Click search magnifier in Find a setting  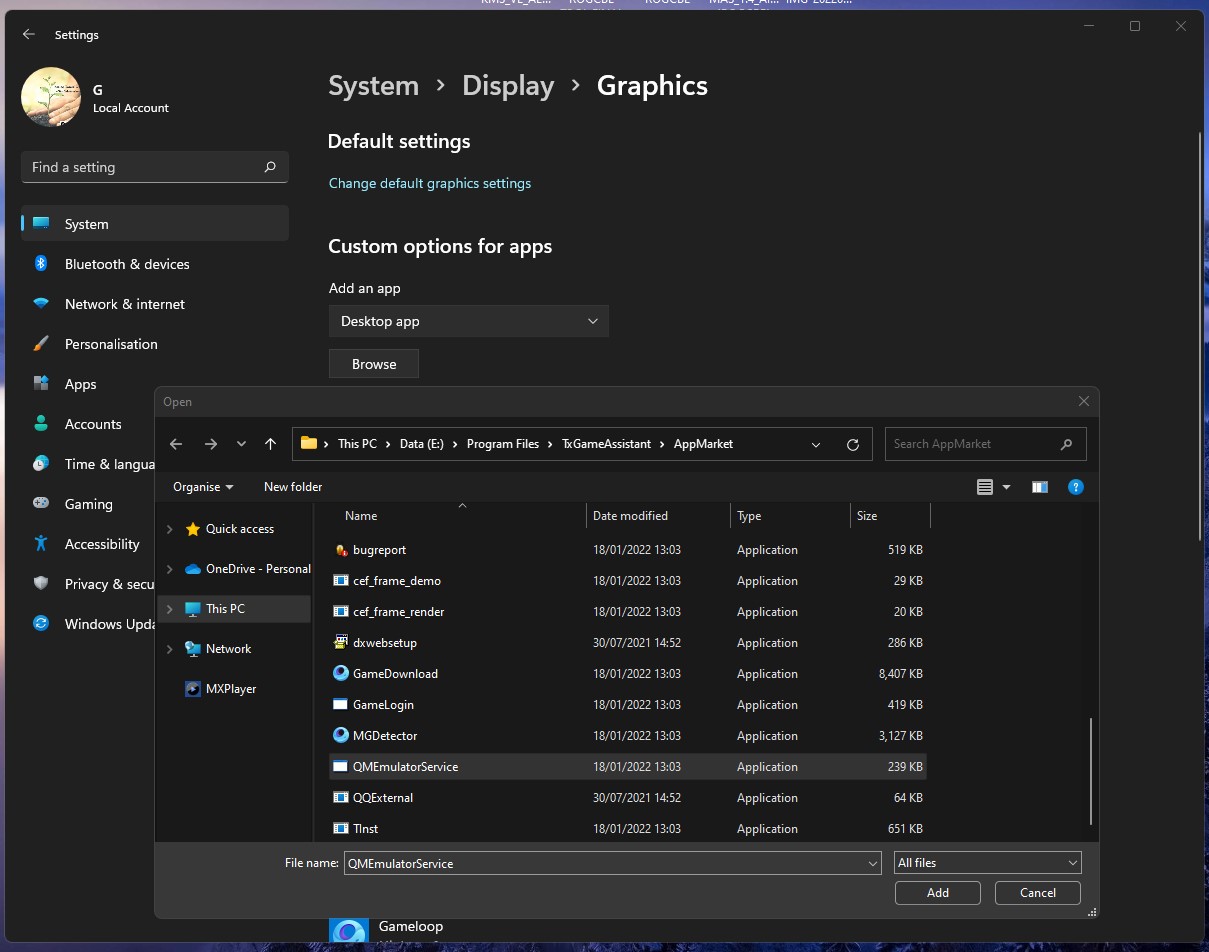tap(270, 167)
